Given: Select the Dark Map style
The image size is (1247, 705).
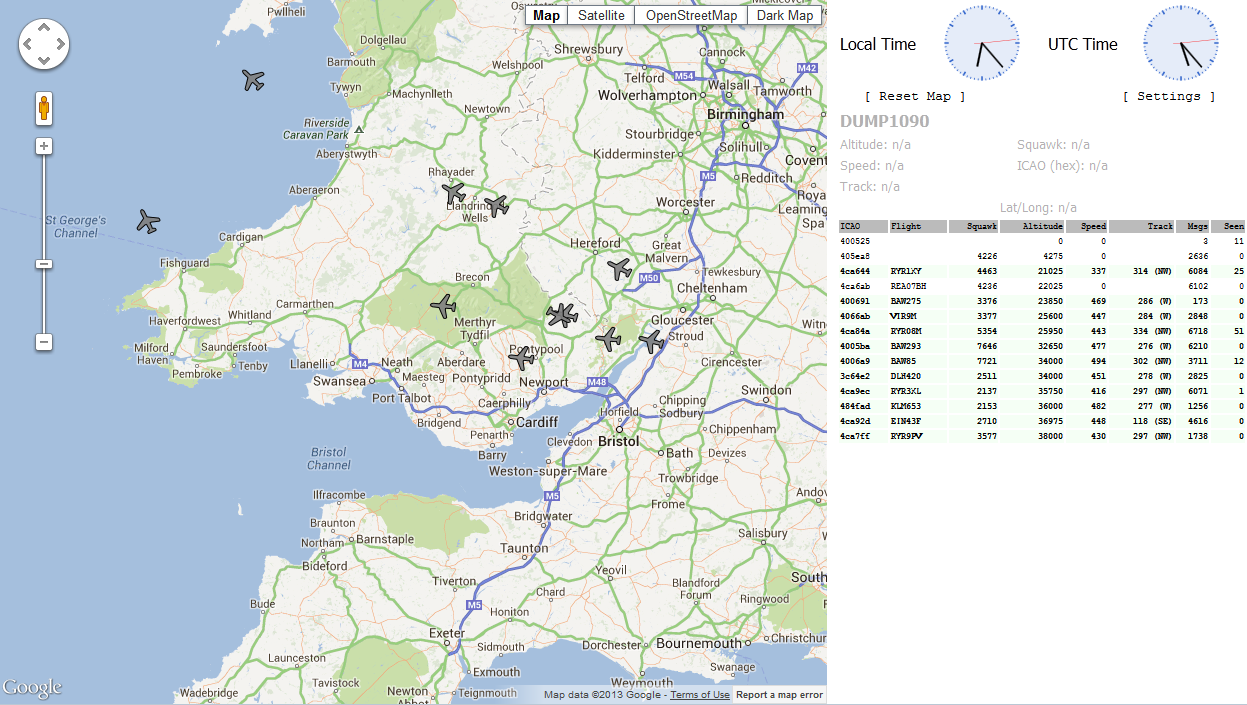Looking at the screenshot, I should pos(784,15).
